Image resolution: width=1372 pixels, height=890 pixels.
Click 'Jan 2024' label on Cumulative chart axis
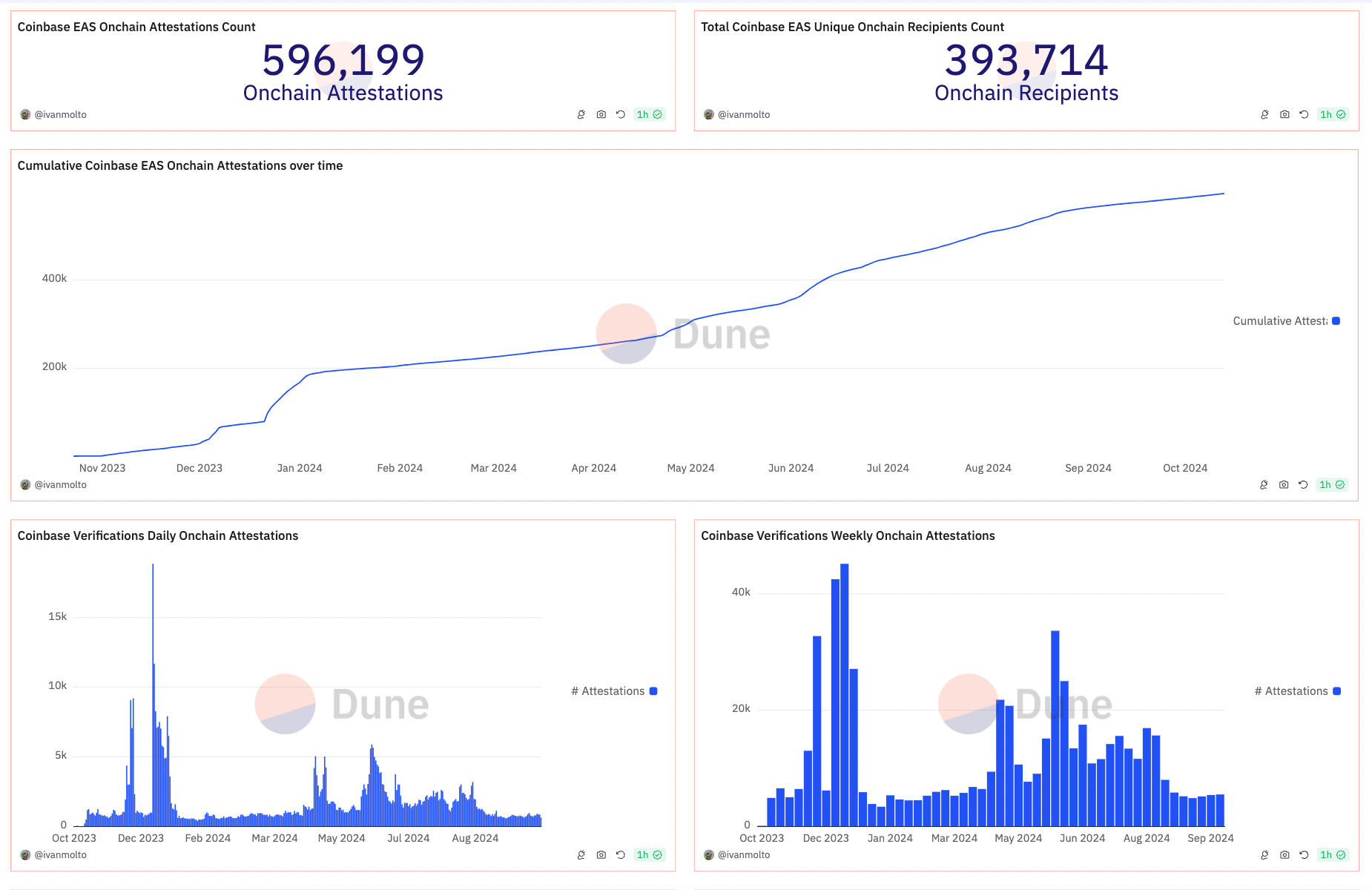[300, 468]
